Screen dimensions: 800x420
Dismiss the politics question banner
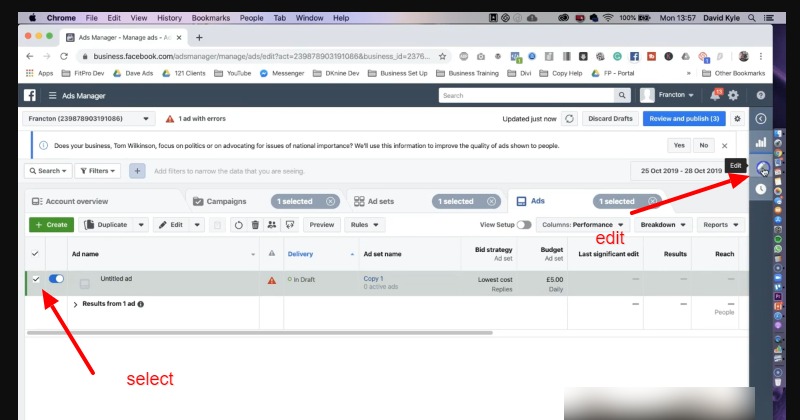(724, 146)
